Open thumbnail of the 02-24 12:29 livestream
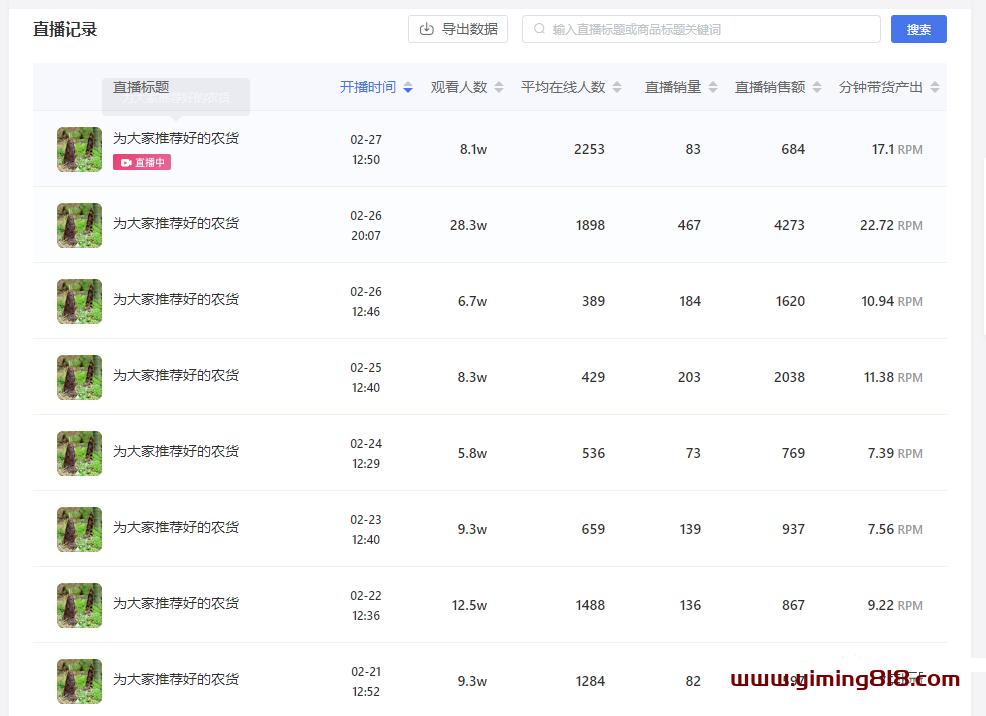This screenshot has height=716, width=986. click(x=79, y=453)
